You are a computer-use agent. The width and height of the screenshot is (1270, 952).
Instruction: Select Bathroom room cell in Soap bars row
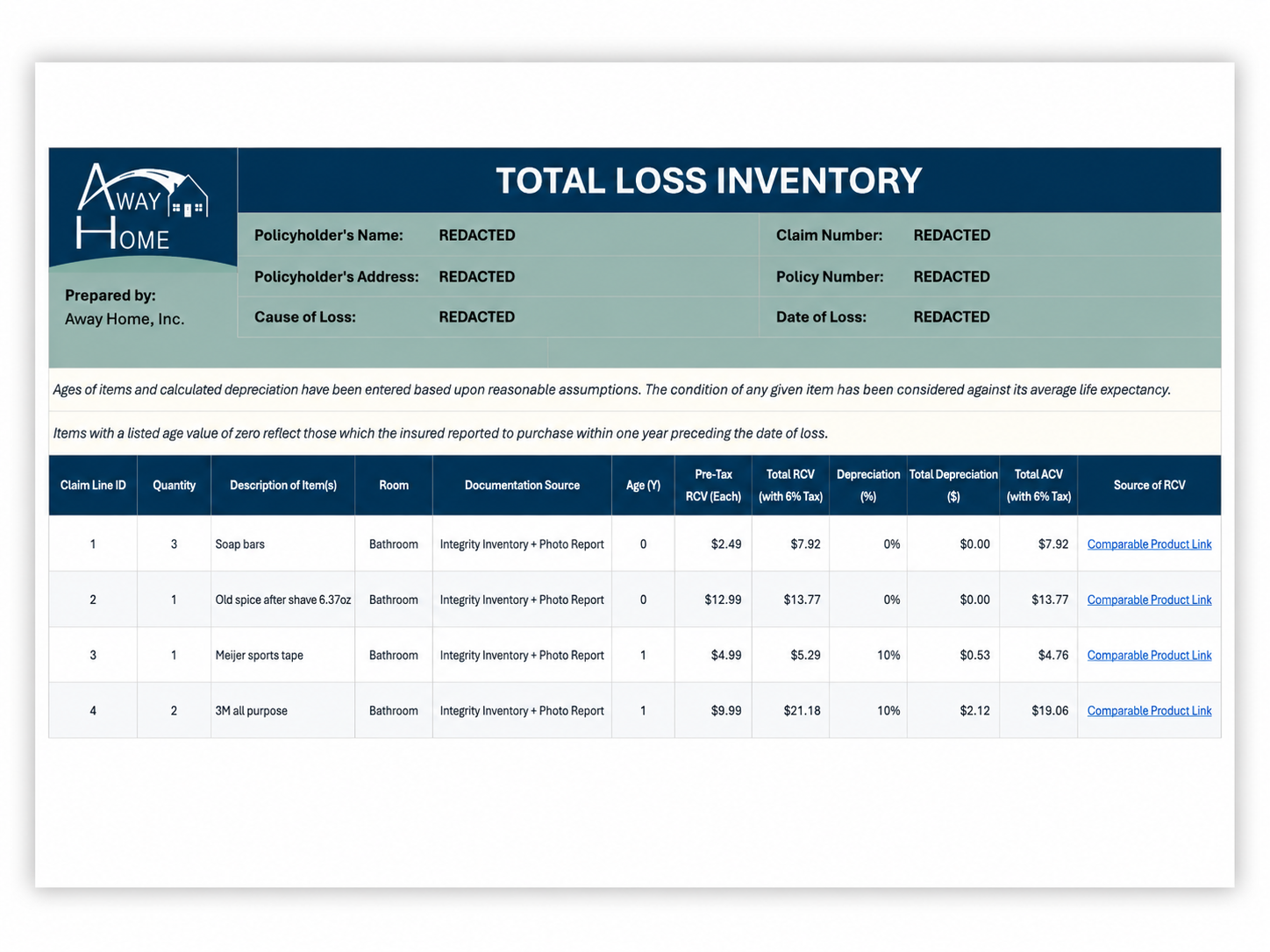(394, 544)
